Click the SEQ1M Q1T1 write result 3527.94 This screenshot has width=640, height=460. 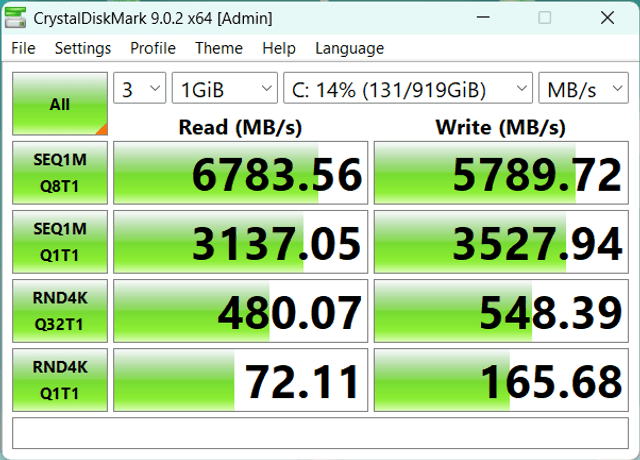point(501,242)
